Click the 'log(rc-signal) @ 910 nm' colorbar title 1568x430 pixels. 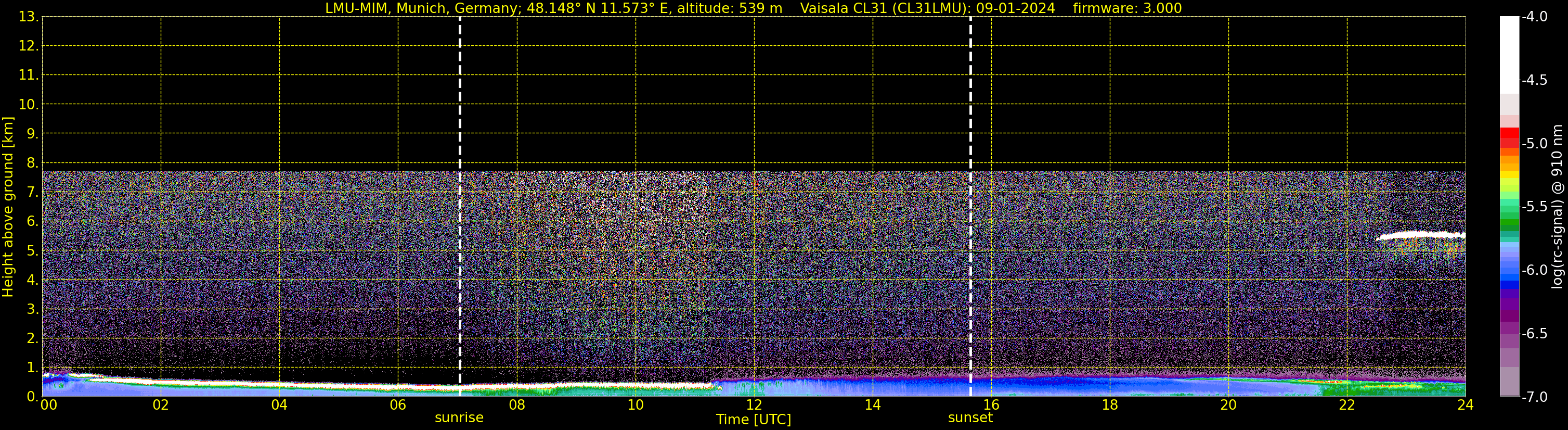(1558, 207)
